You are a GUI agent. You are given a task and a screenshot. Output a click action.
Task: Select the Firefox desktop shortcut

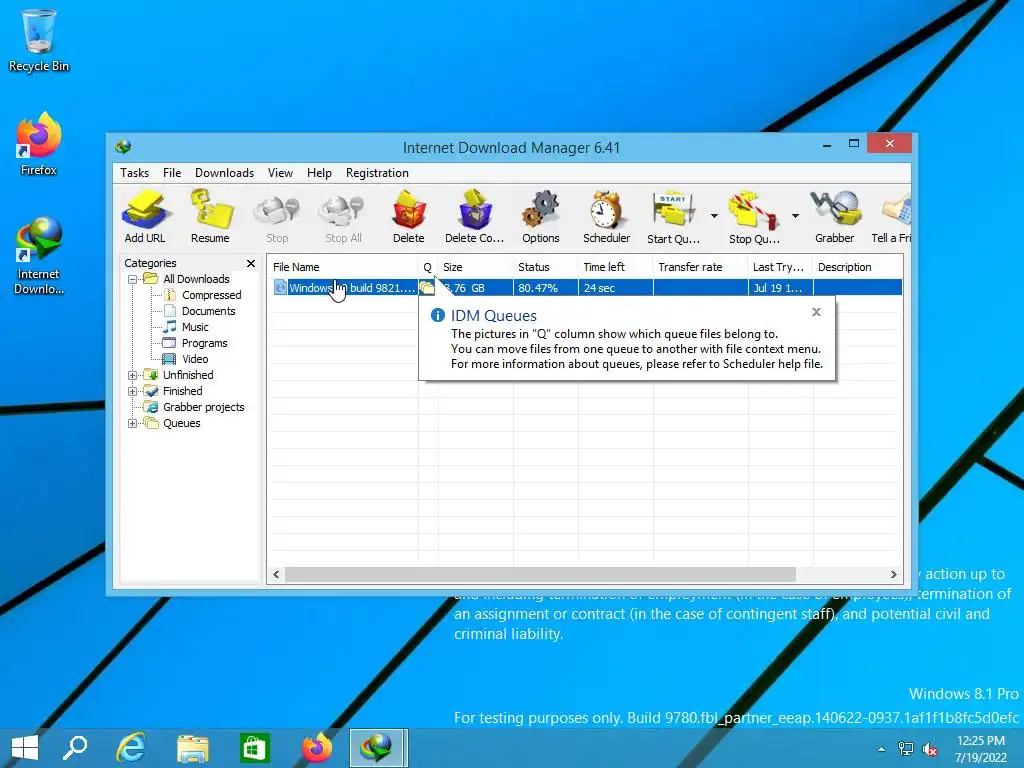(x=39, y=145)
